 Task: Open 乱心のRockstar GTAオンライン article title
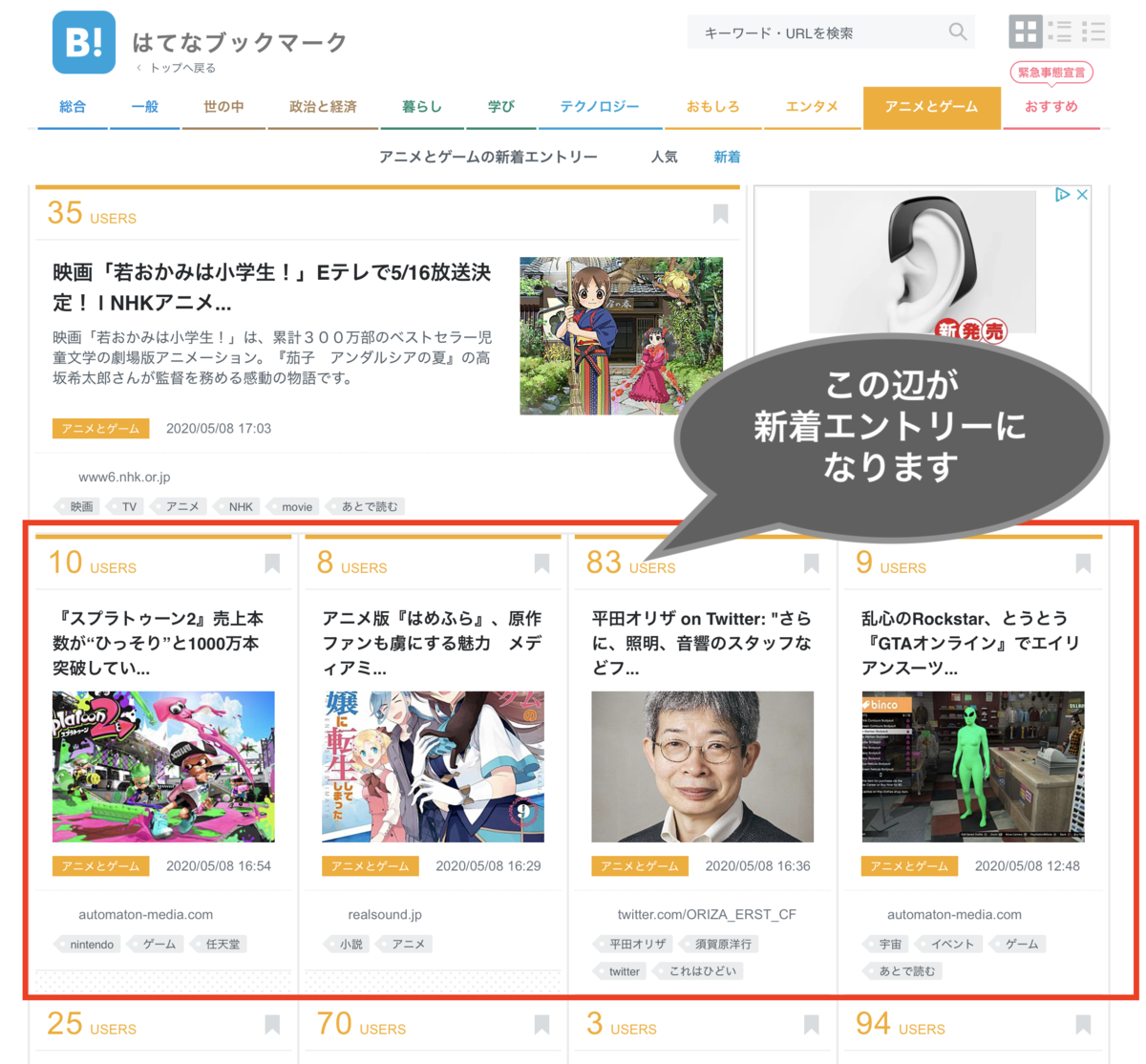(971, 643)
